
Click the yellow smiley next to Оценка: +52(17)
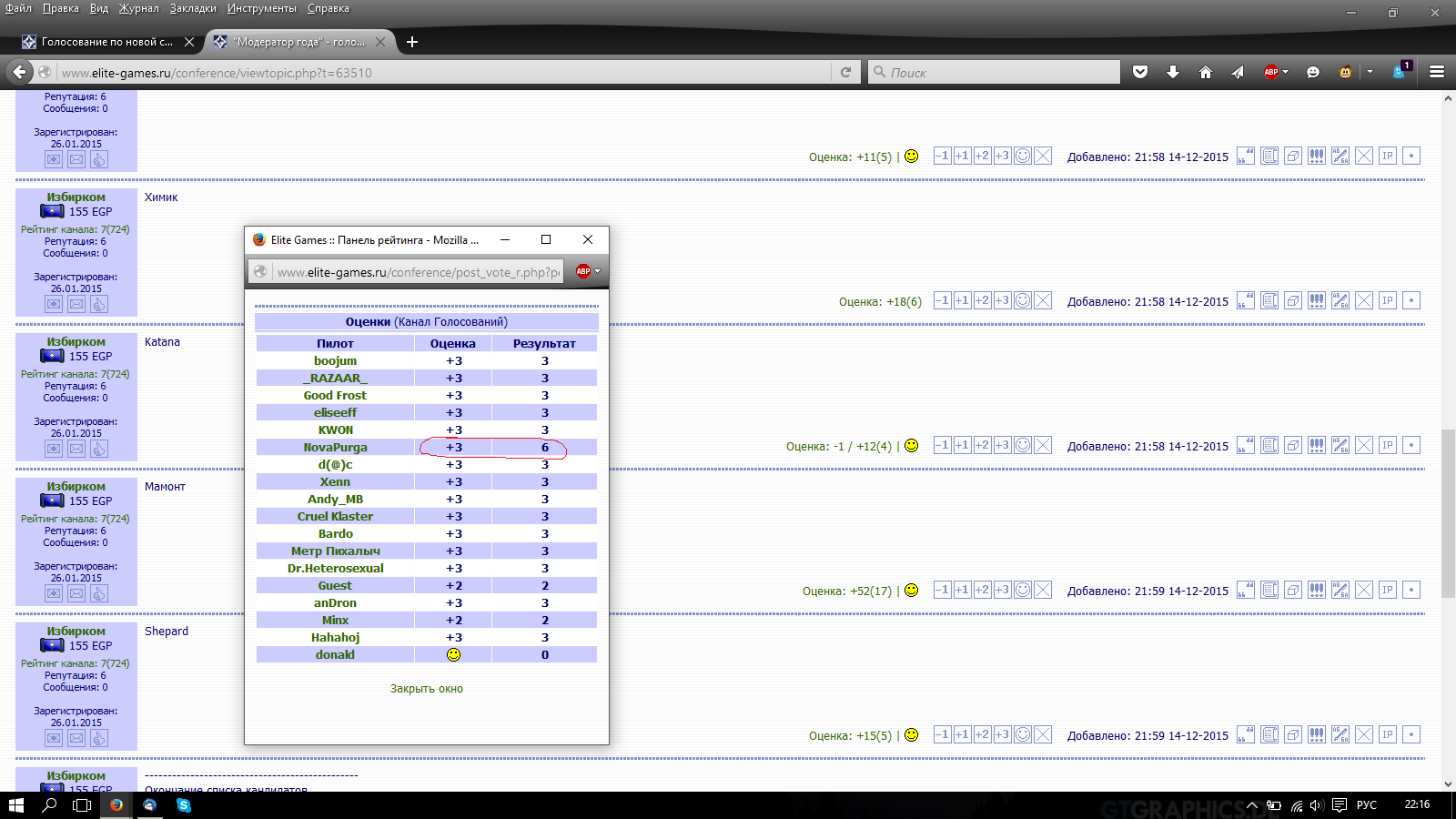912,591
